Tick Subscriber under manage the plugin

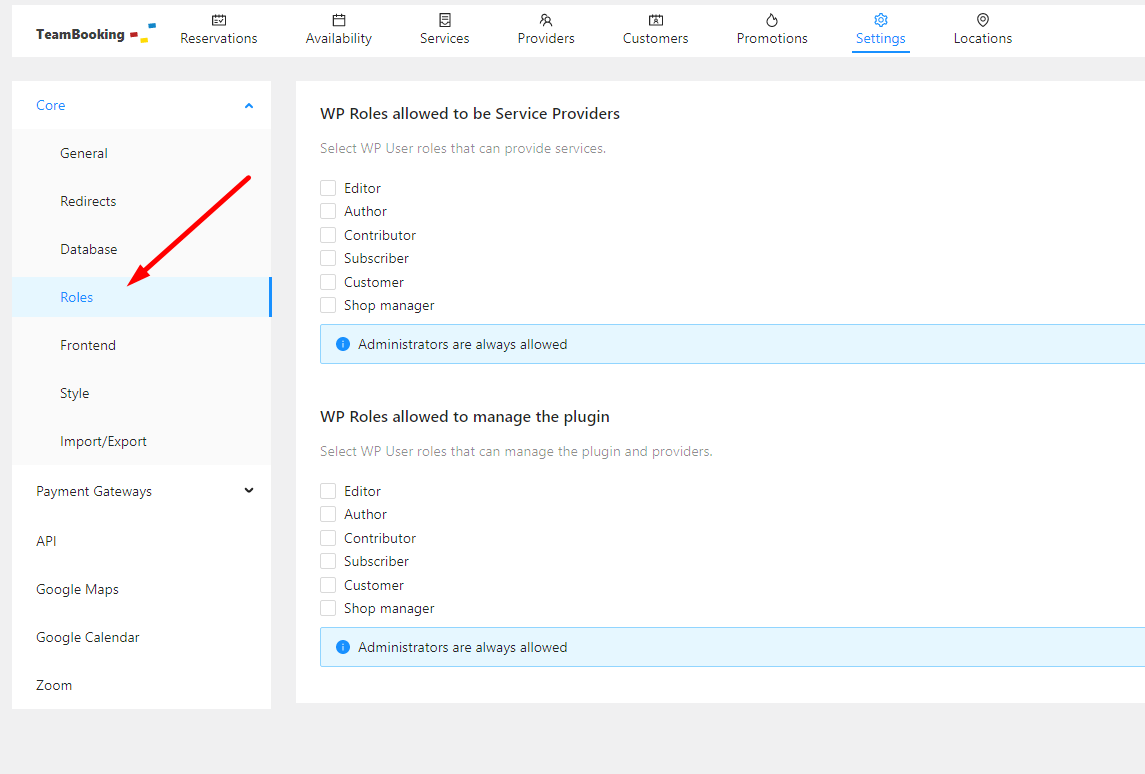coord(328,561)
